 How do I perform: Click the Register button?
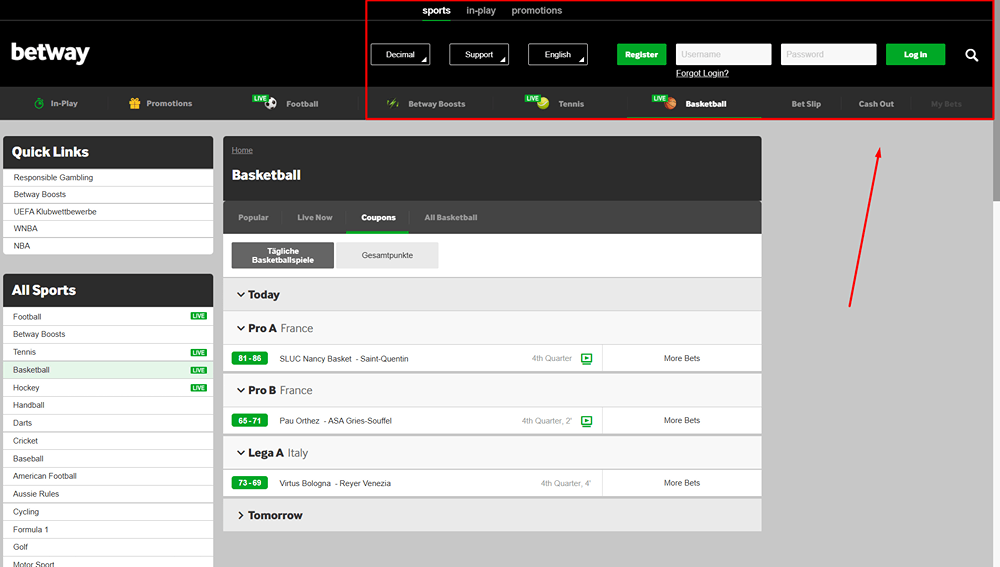642,54
